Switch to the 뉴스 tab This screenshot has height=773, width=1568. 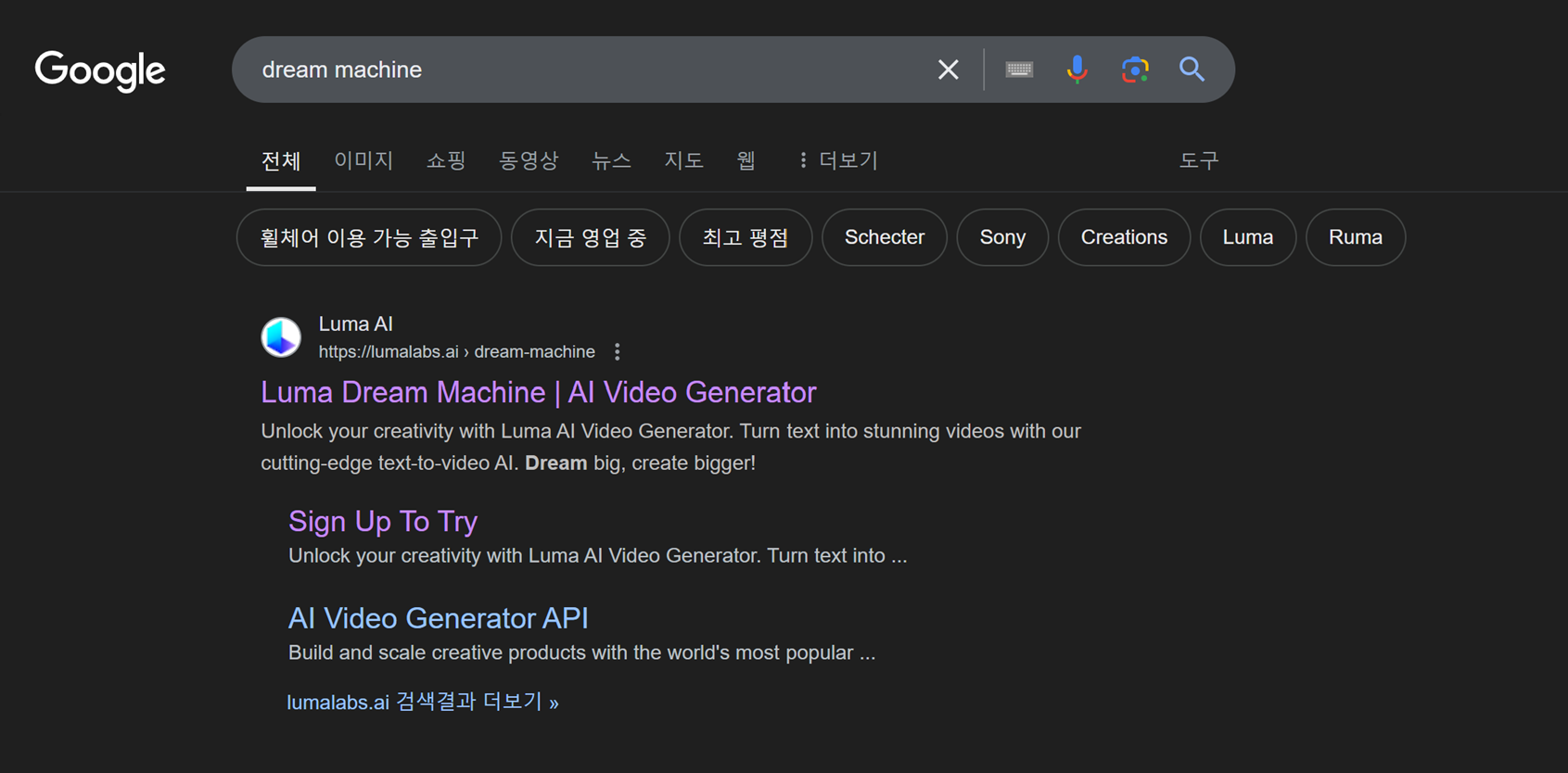point(611,160)
